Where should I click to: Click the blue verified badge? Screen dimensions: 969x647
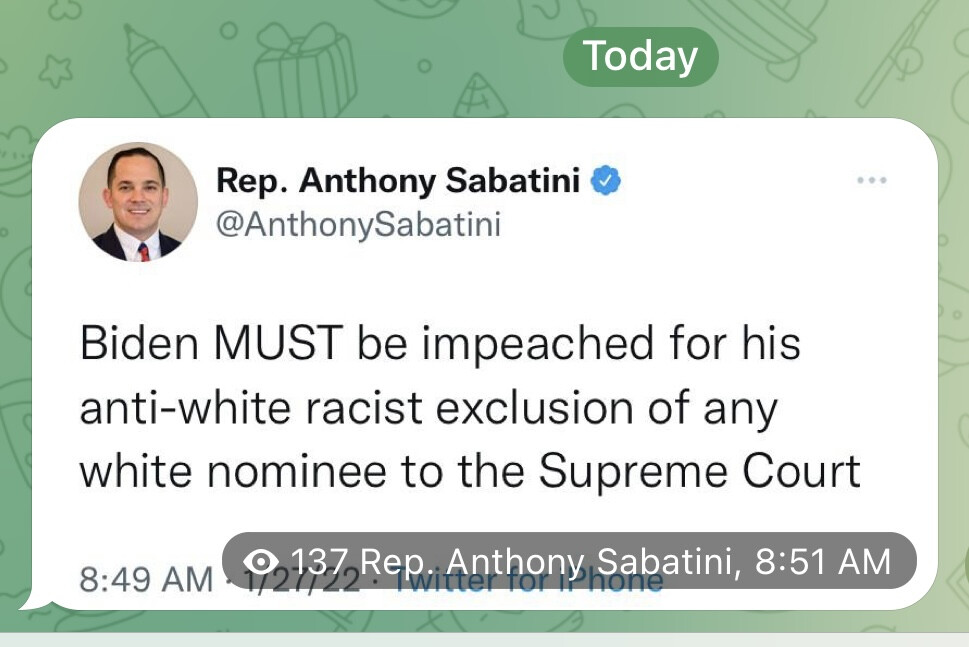coord(606,180)
